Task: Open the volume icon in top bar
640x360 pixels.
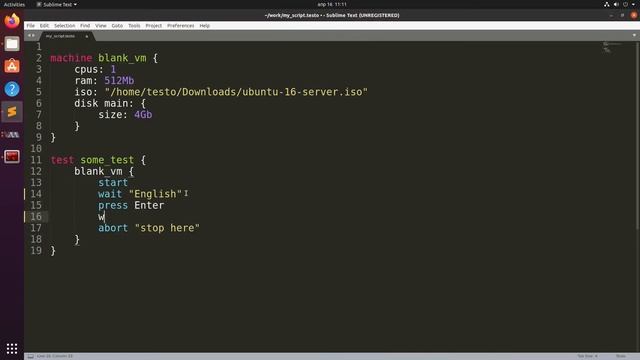Action: 616,4
